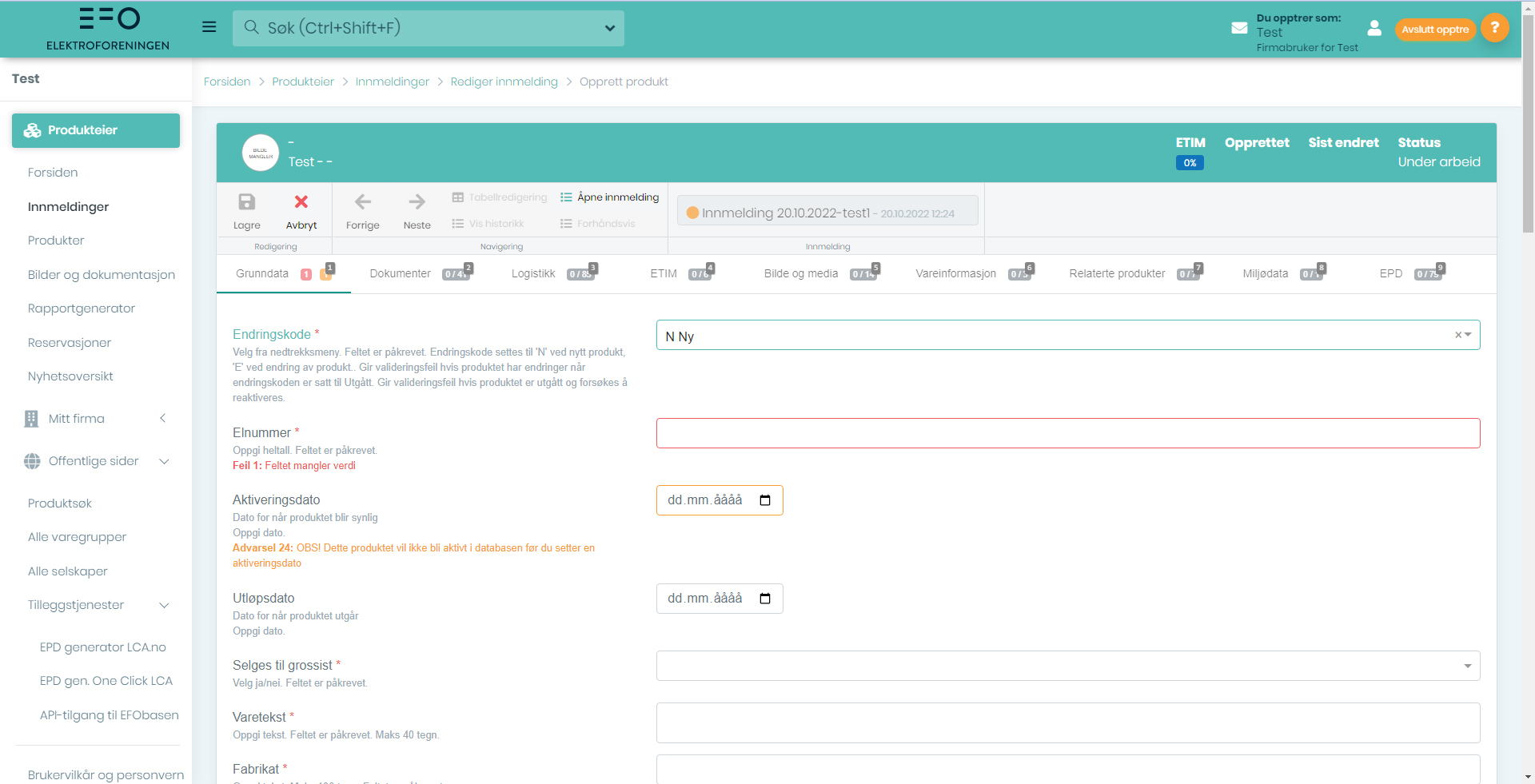The height and width of the screenshot is (784, 1535).
Task: Toggle the hamburger menu icon
Action: (209, 27)
